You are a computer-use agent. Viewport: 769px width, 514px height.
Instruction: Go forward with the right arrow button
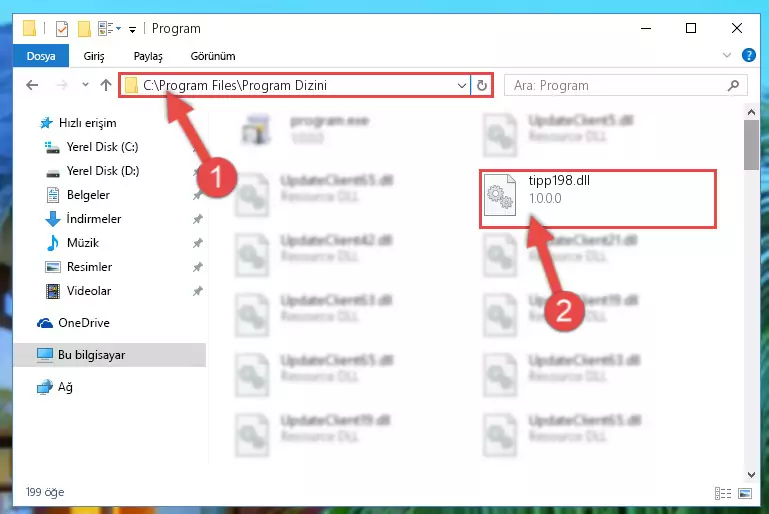tap(62, 85)
